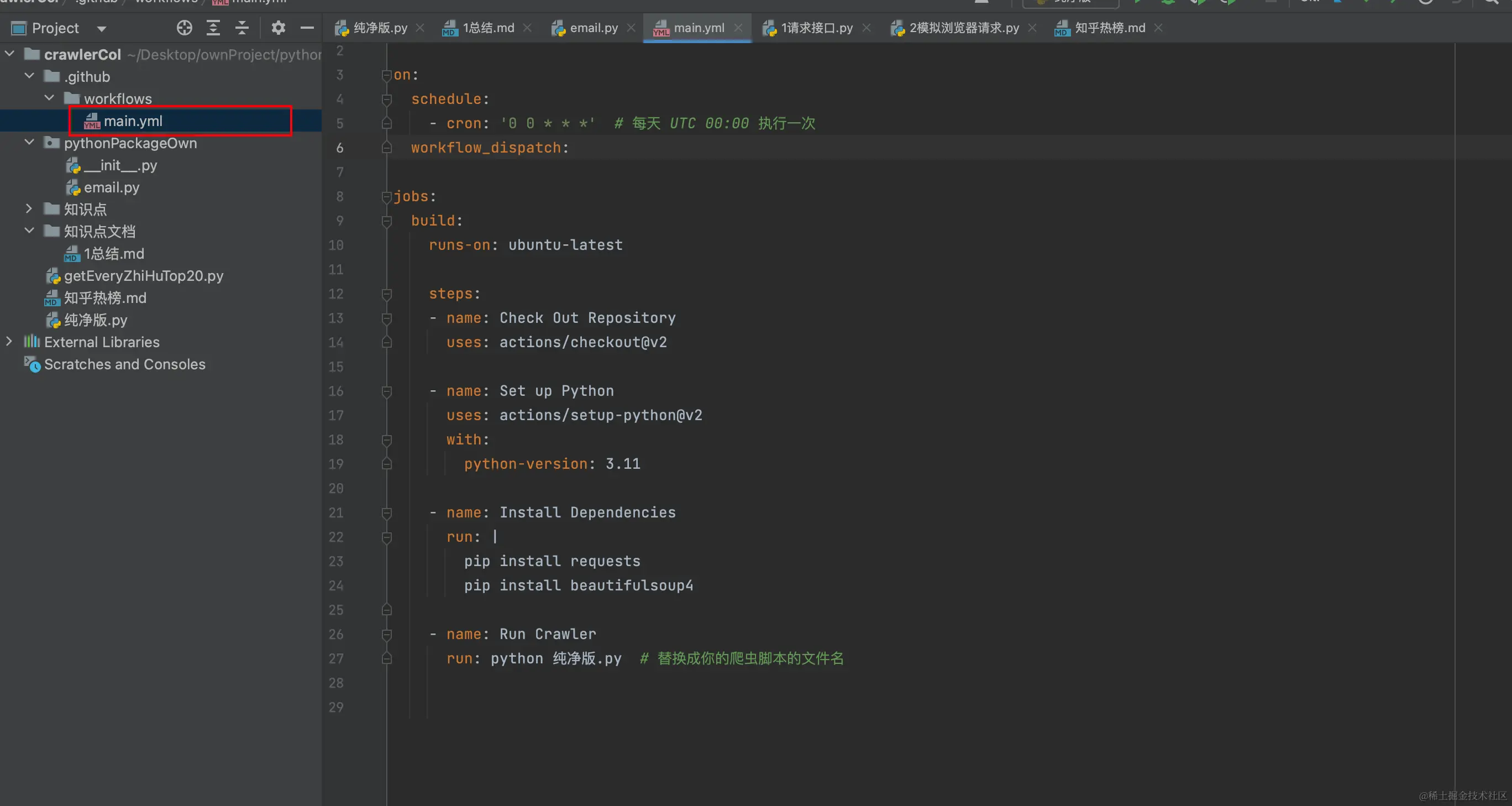Hide the Project panel with minus icon
Image resolution: width=1512 pixels, height=806 pixels.
click(x=307, y=28)
